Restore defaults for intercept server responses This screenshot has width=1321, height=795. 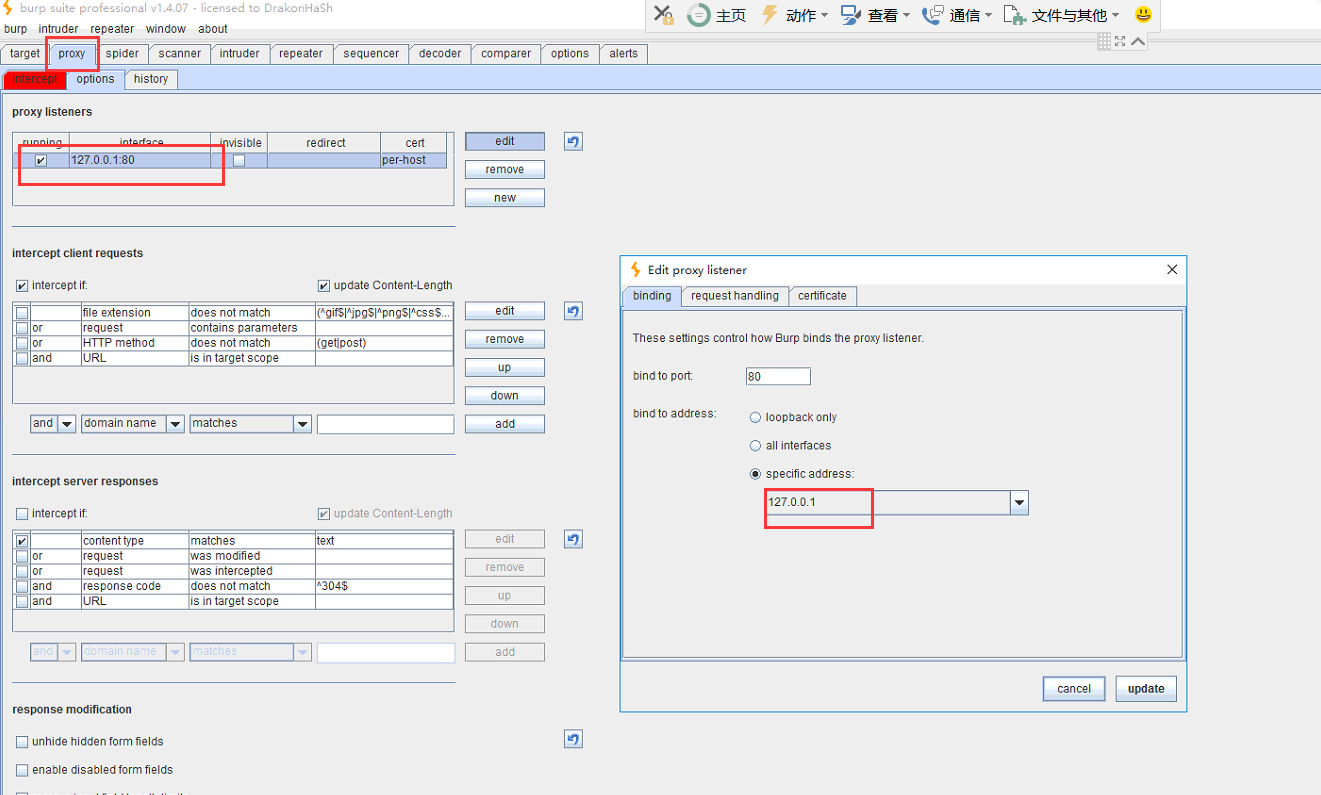point(573,539)
